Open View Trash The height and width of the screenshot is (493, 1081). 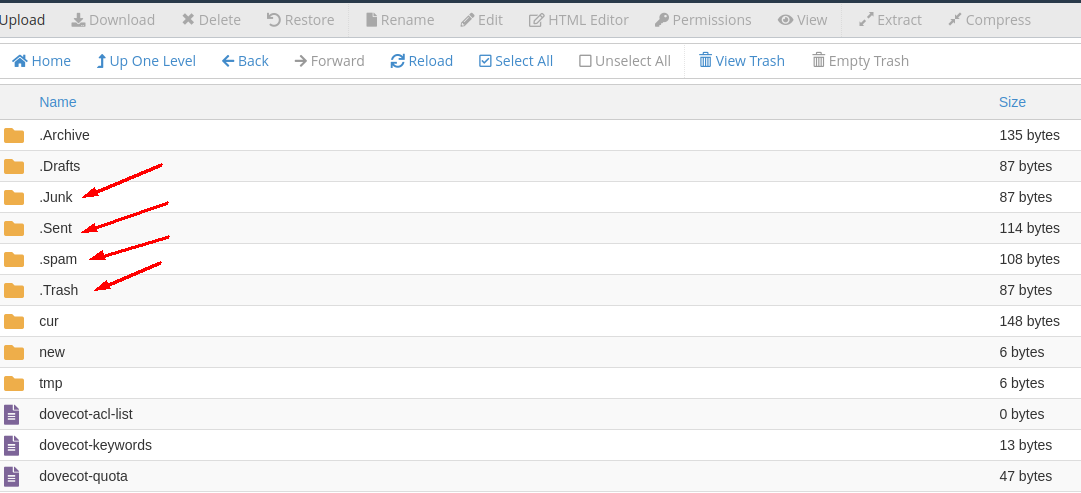742,61
